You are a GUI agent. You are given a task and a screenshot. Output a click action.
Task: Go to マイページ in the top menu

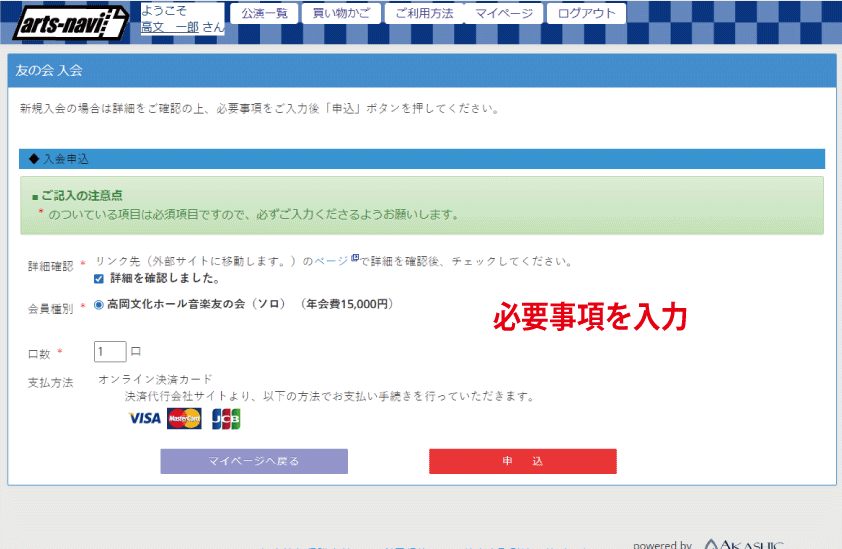pyautogui.click(x=504, y=13)
